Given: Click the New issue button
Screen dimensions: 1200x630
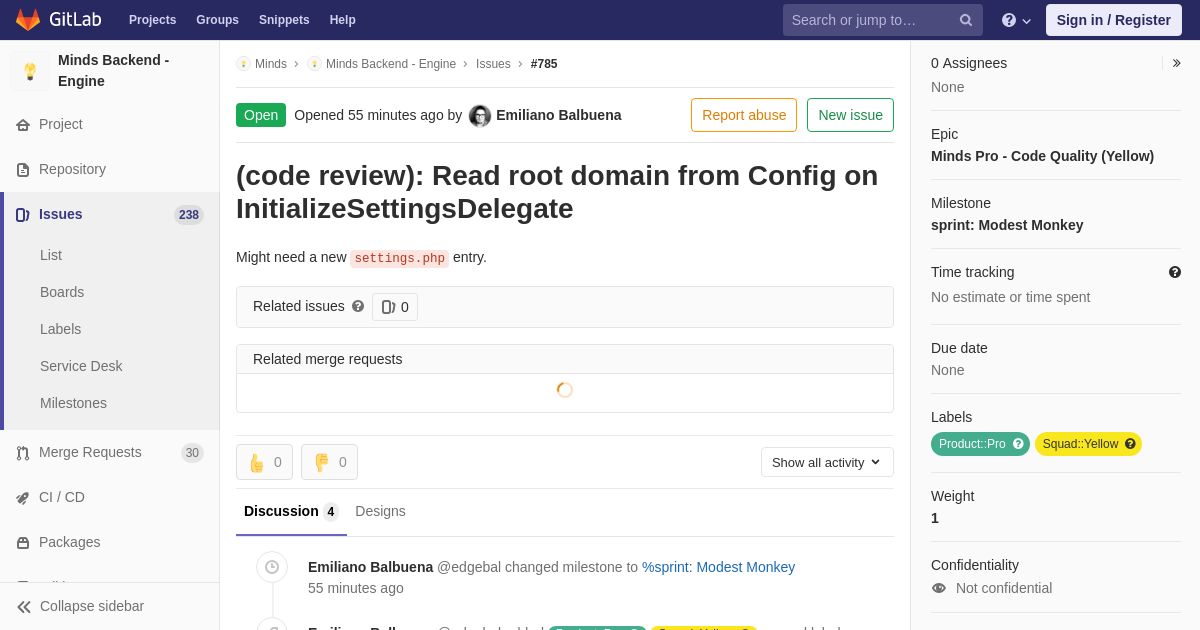Looking at the screenshot, I should (x=850, y=115).
